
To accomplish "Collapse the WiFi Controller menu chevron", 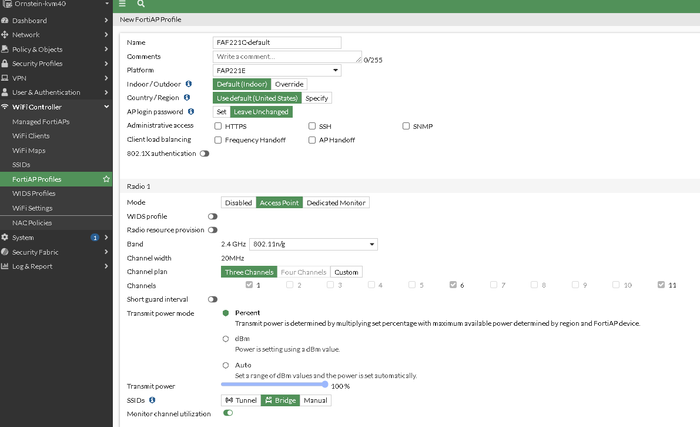I will pos(106,107).
